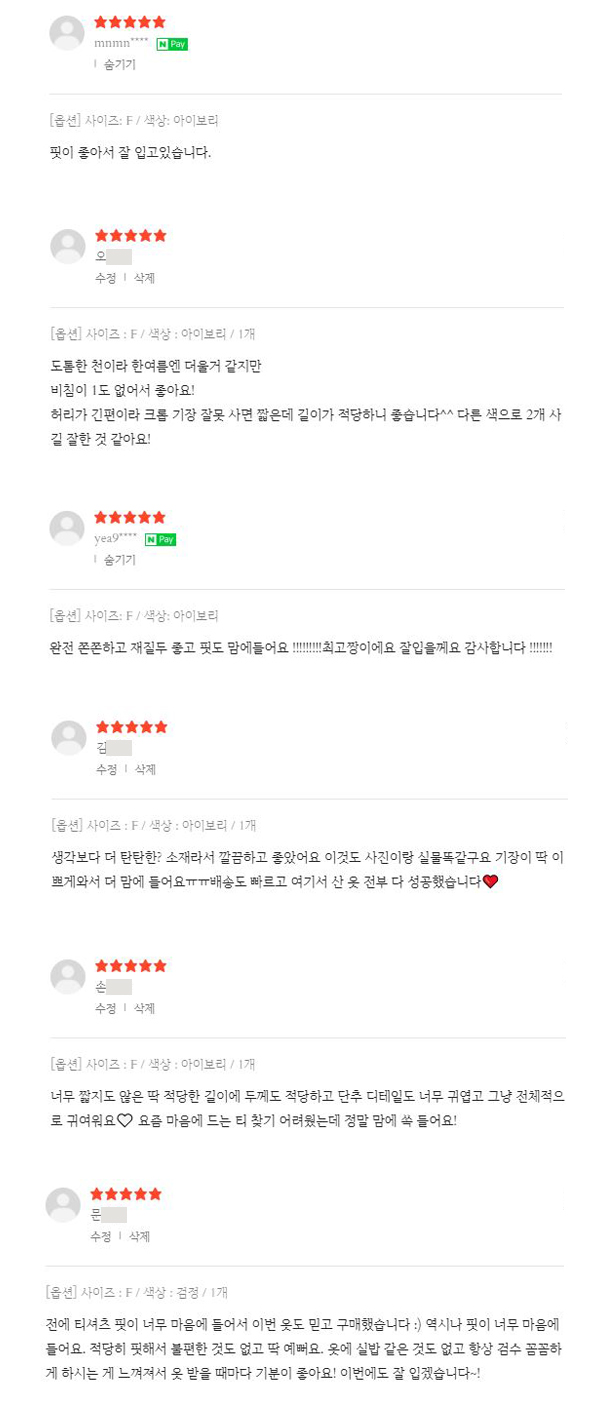Viewport: 600px width, 1408px height.
Task: Hide the mnmn**** review with 숨기기
Action: pos(119,64)
